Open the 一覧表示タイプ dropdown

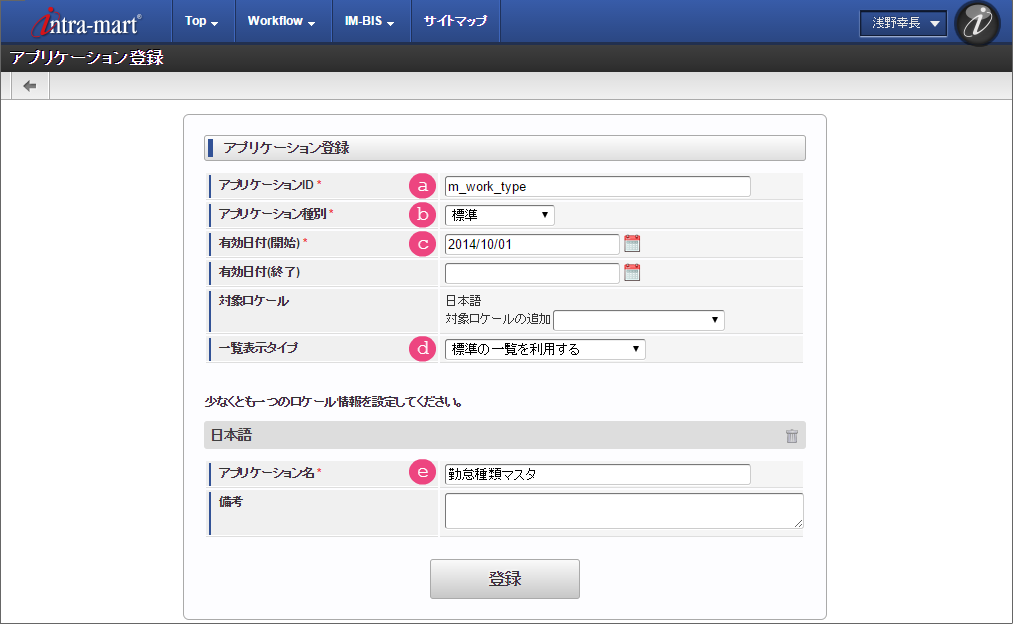[545, 349]
